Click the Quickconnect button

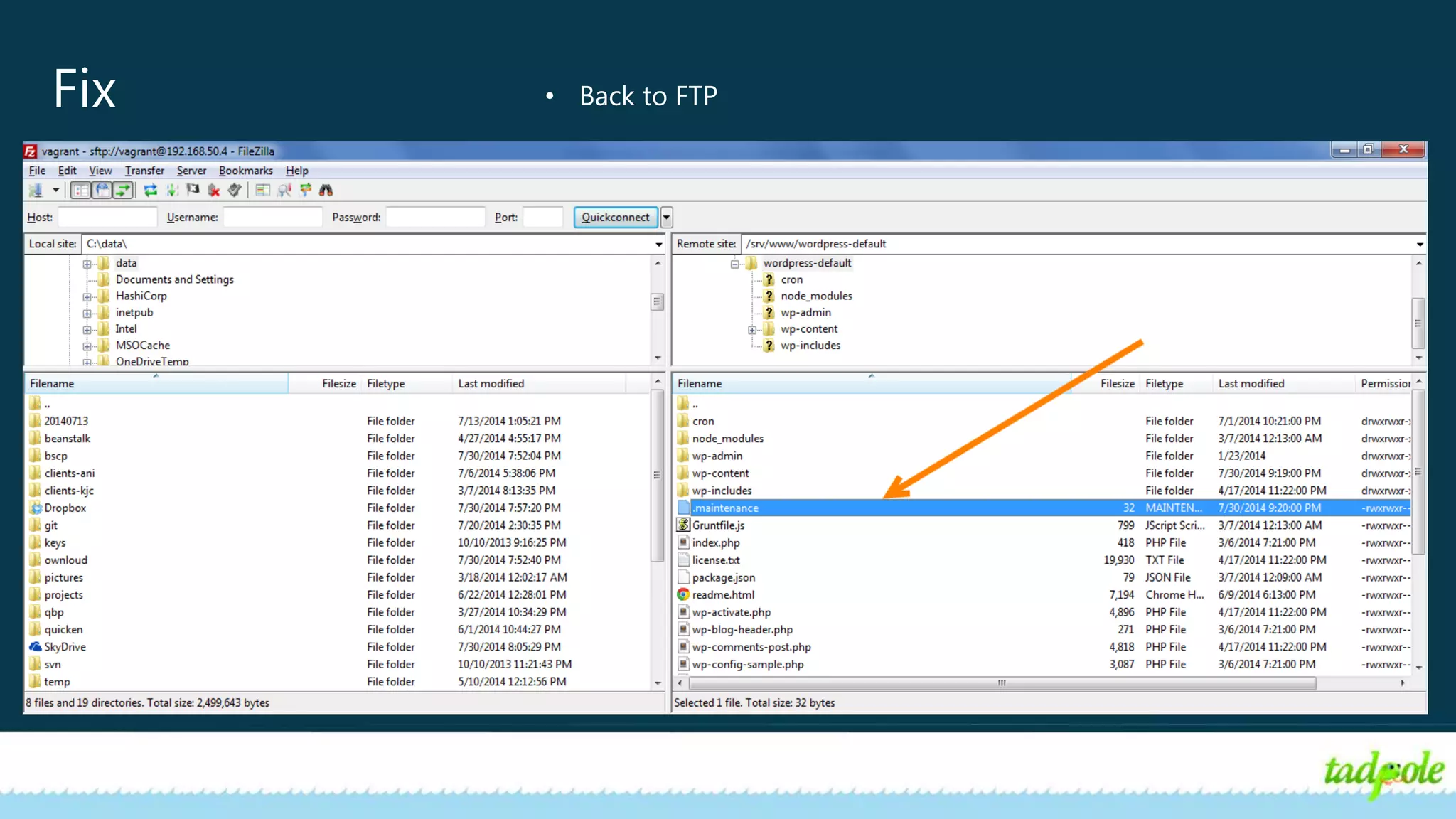(x=615, y=218)
